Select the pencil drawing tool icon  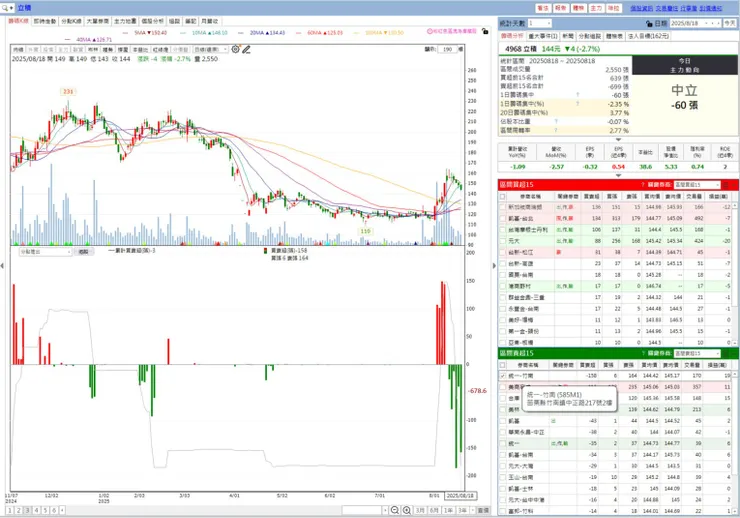coord(246,49)
